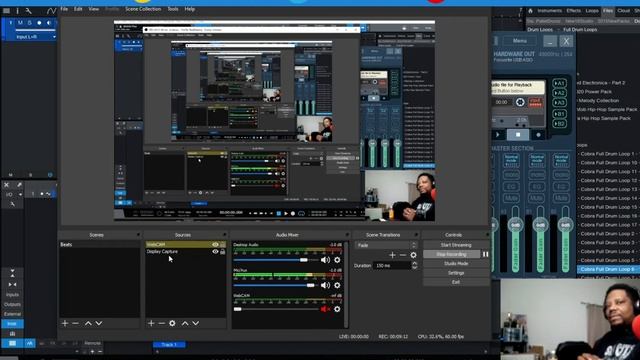The image size is (640, 360).
Task: Remove selected scene with the minus icon
Action: [76, 323]
